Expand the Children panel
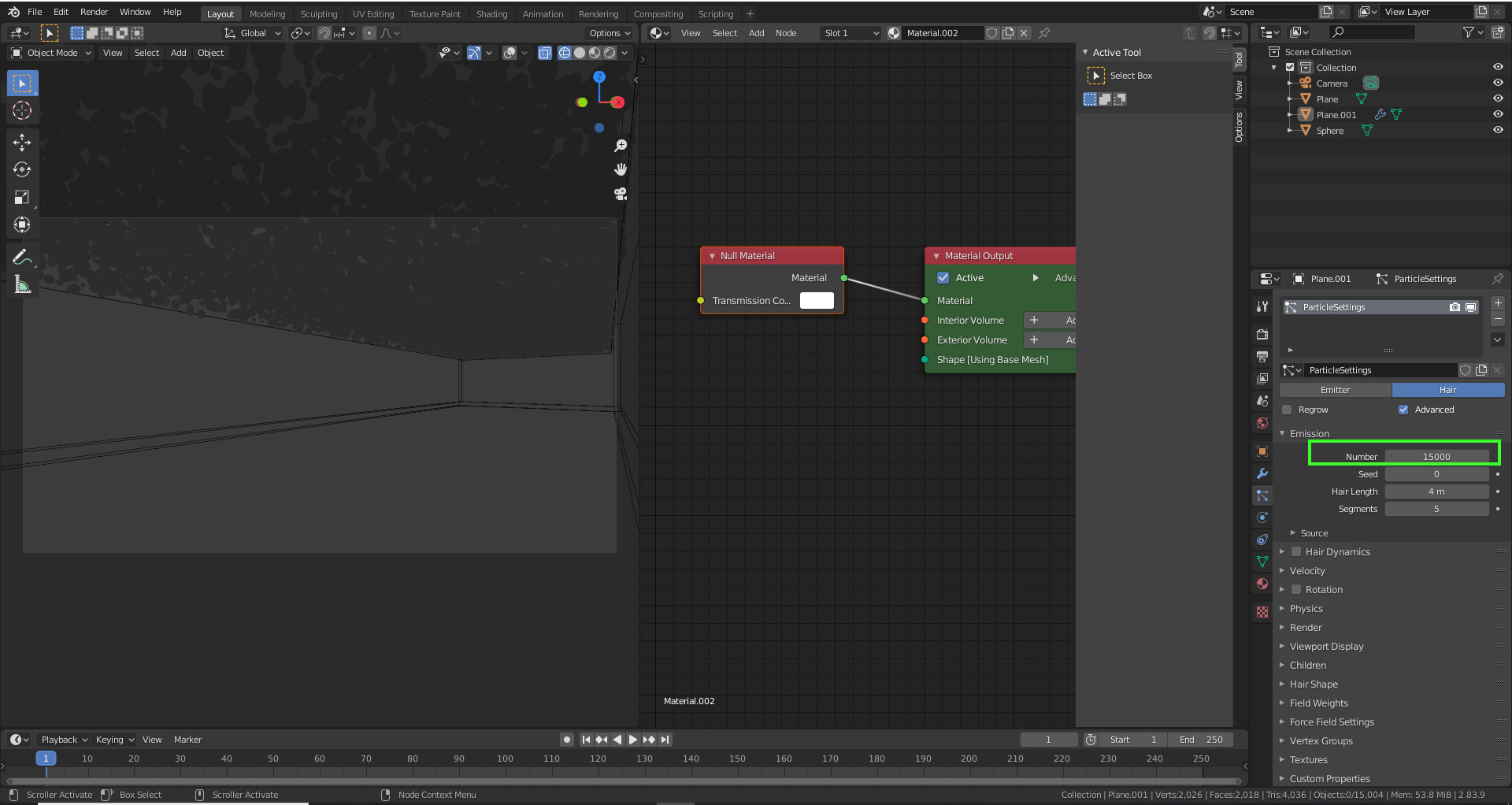1512x805 pixels. coord(1307,666)
